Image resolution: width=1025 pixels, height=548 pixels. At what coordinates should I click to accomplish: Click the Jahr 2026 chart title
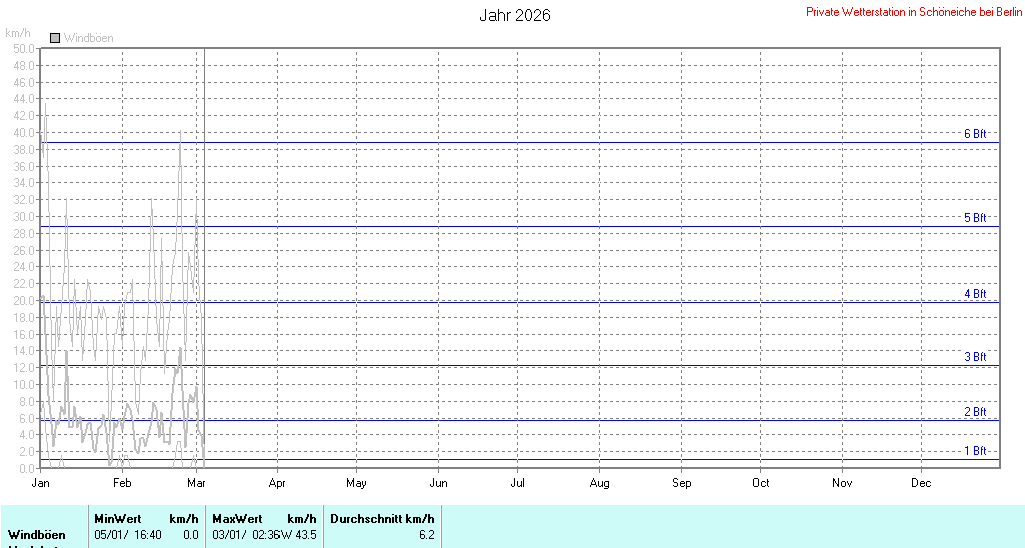[x=514, y=15]
